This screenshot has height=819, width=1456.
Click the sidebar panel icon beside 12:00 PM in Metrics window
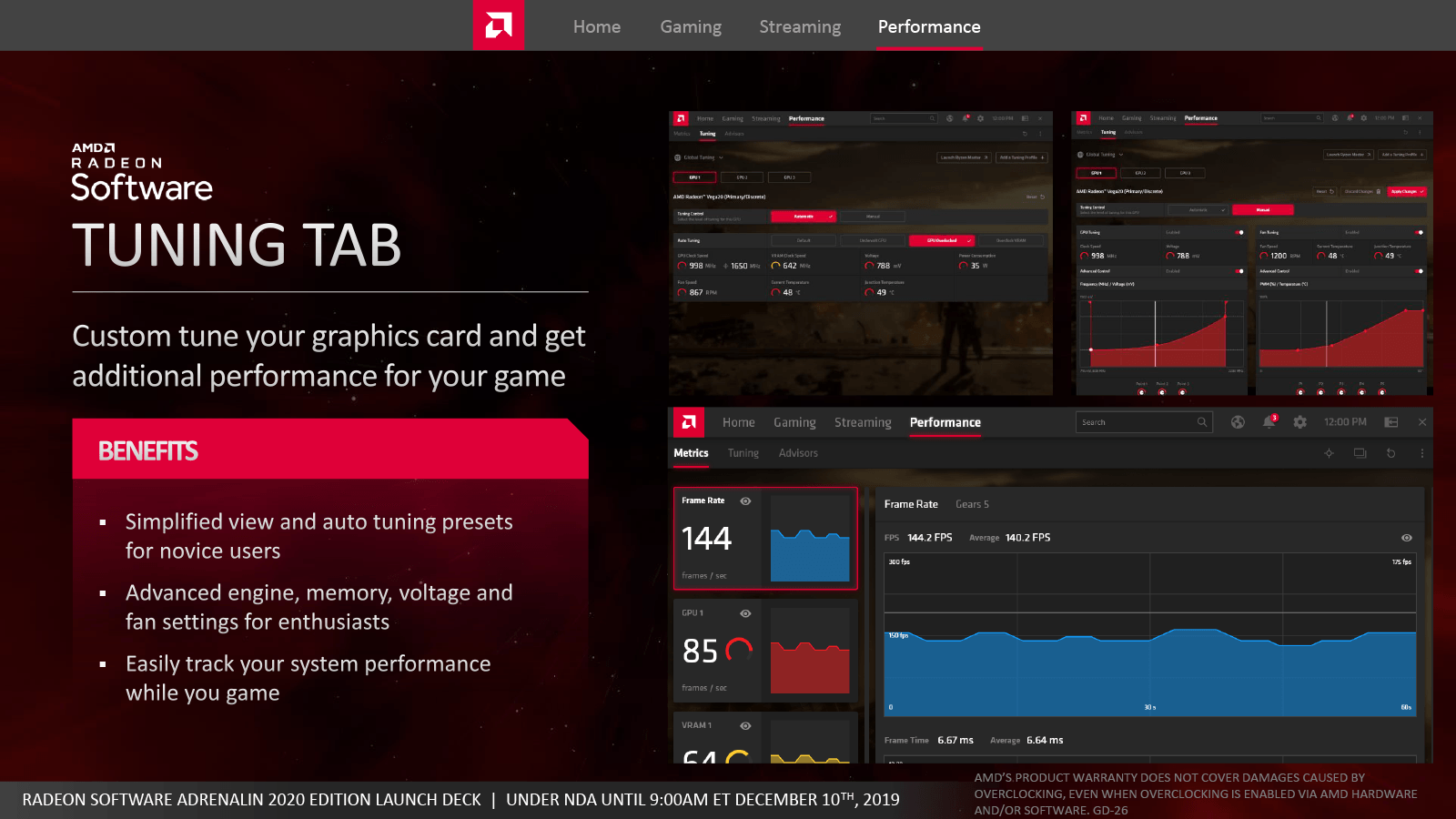pos(1391,422)
